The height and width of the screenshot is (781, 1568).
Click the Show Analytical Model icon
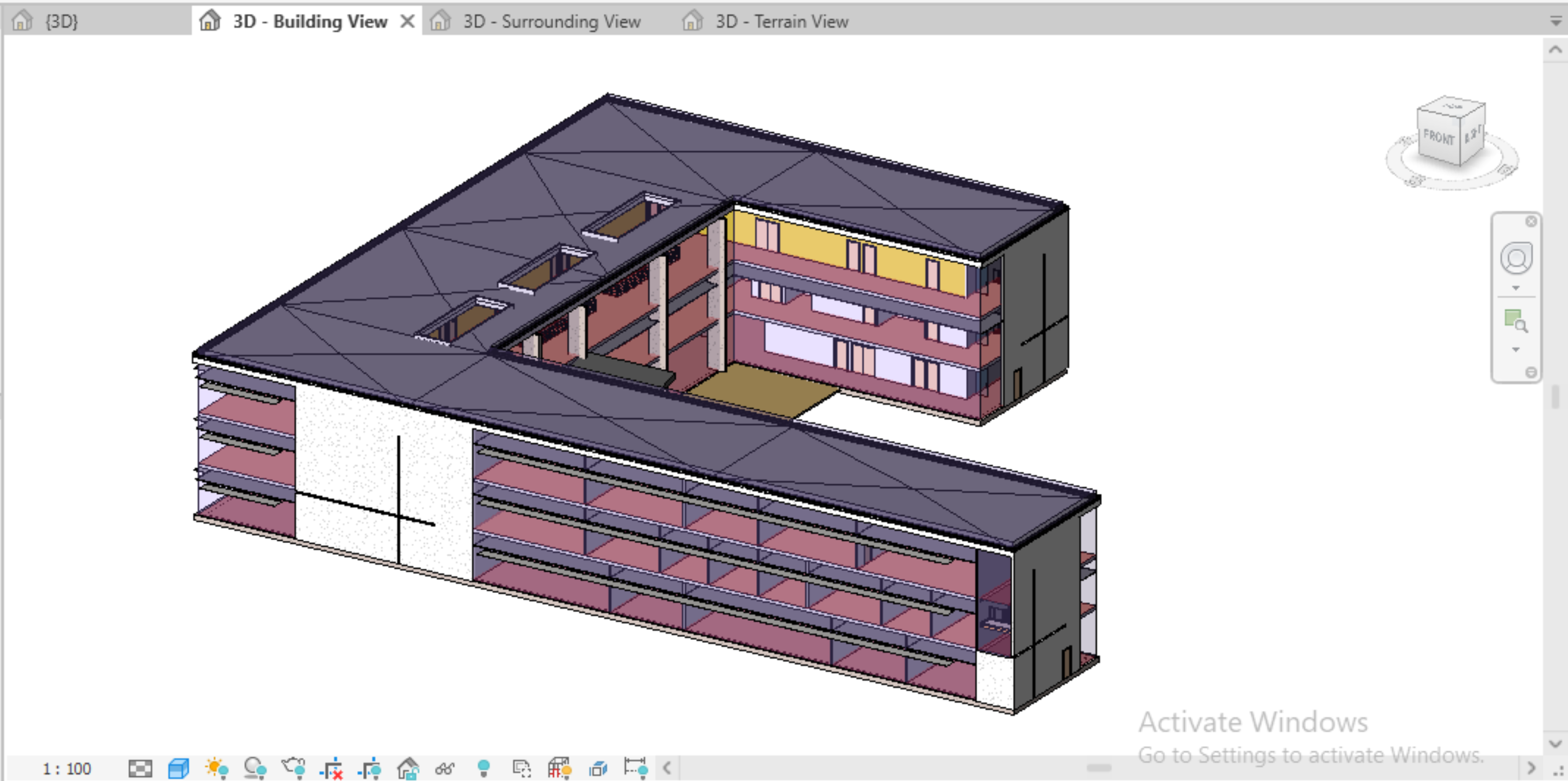point(560,769)
